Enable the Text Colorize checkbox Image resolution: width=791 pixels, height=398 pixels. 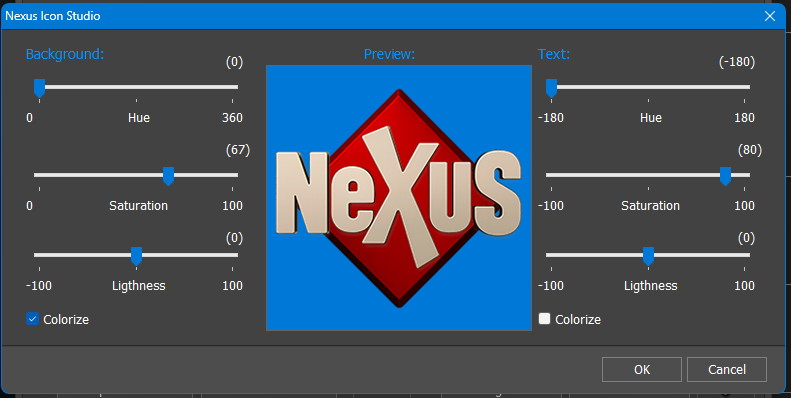[x=544, y=319]
